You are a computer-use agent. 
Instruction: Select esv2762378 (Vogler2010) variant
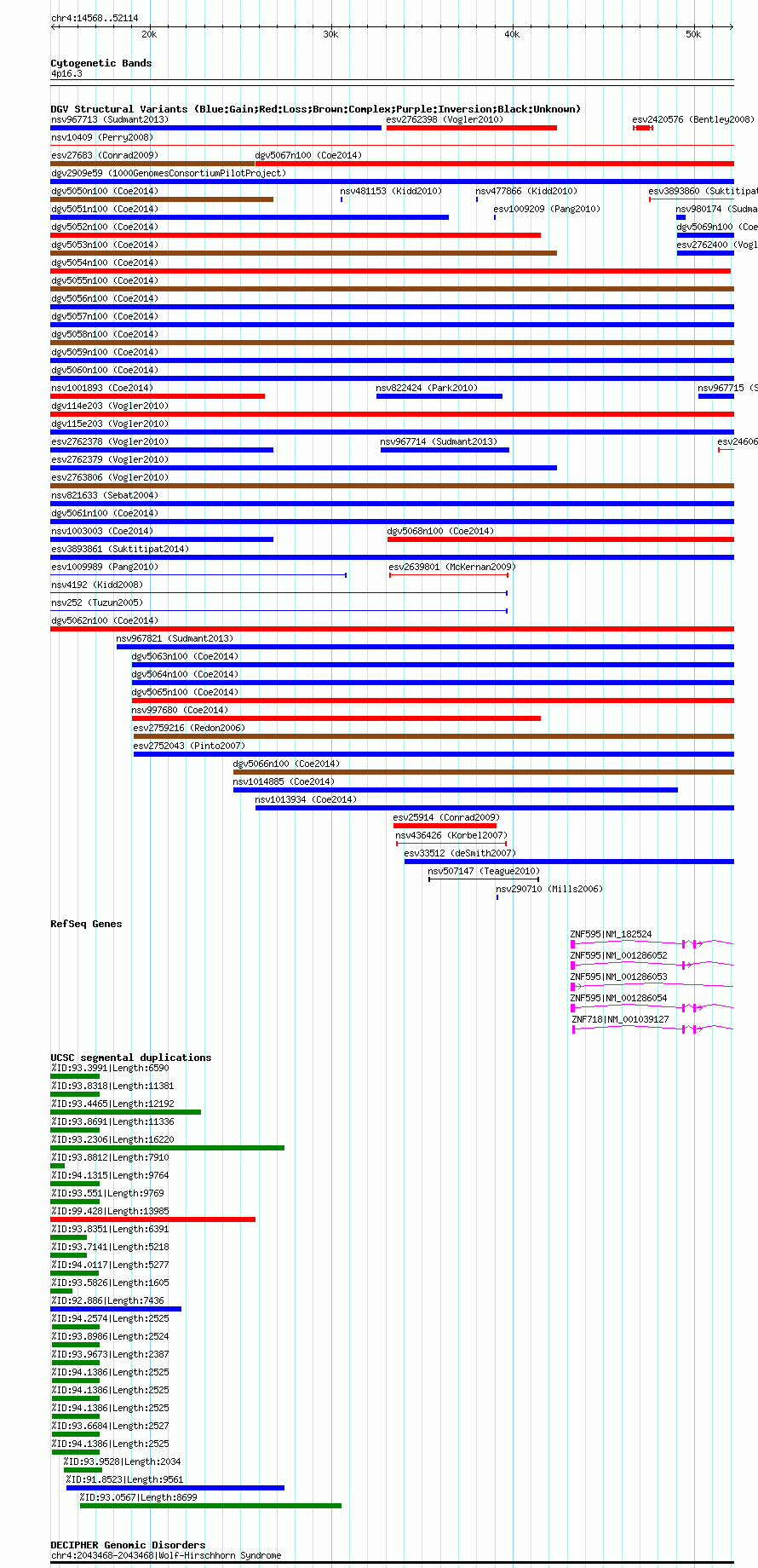click(x=162, y=450)
